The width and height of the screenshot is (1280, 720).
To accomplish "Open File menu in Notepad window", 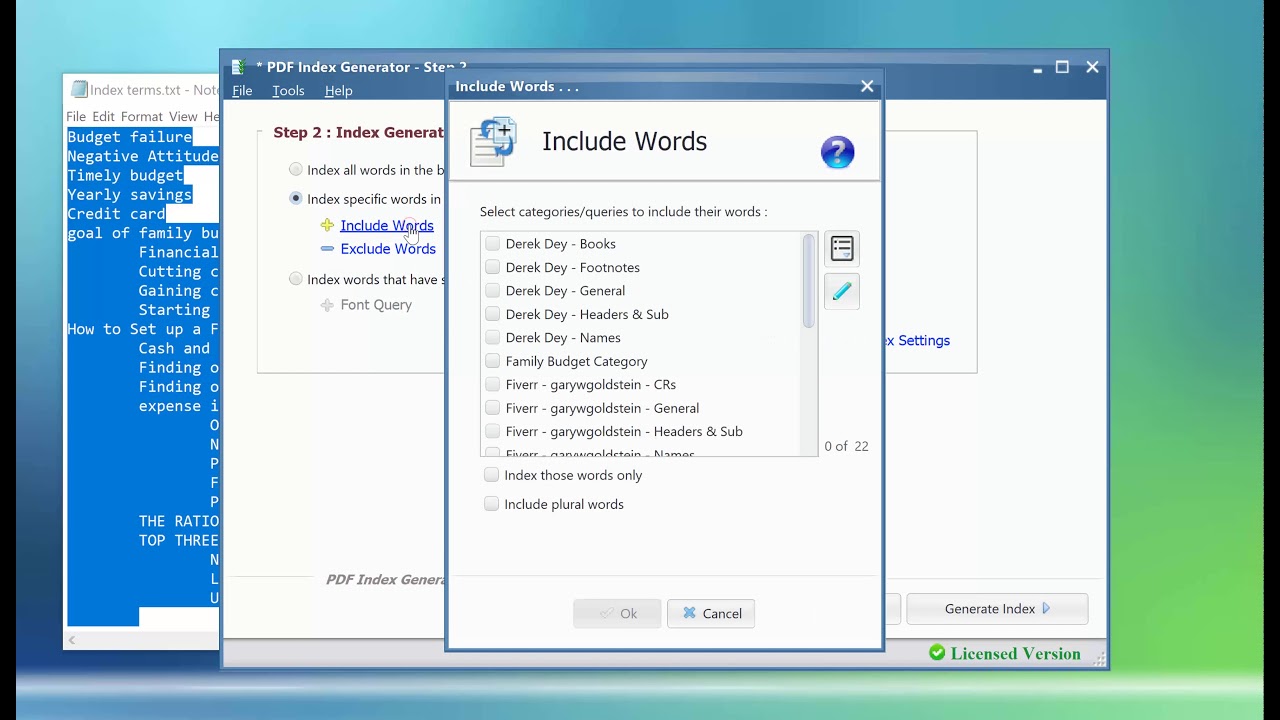I will 76,117.
